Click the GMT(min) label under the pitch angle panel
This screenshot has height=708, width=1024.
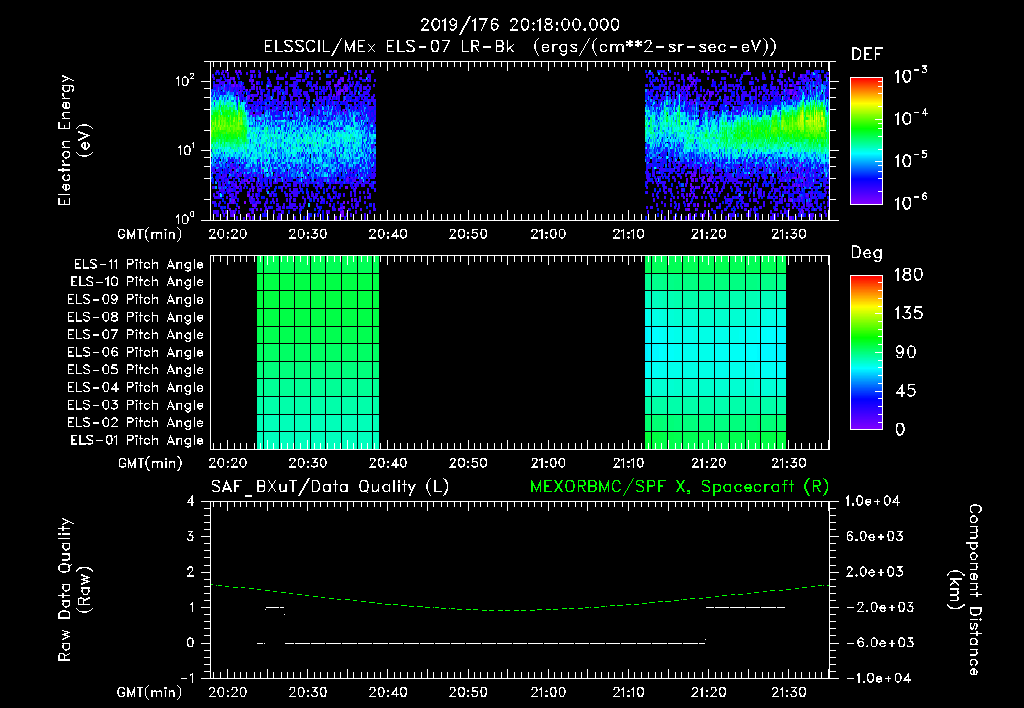pos(150,464)
